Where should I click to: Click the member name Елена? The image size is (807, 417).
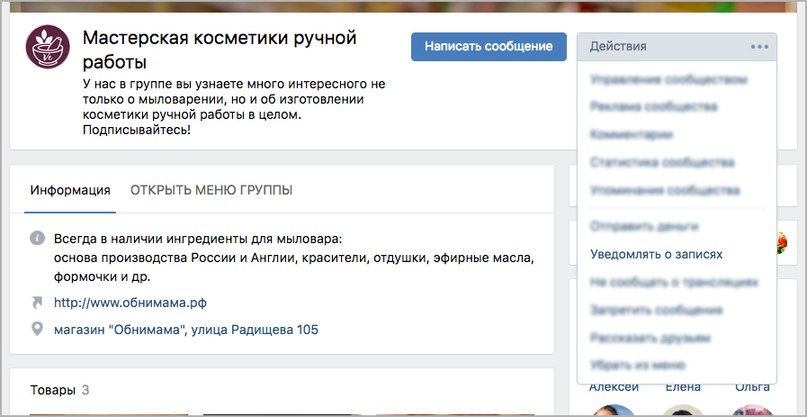(682, 387)
